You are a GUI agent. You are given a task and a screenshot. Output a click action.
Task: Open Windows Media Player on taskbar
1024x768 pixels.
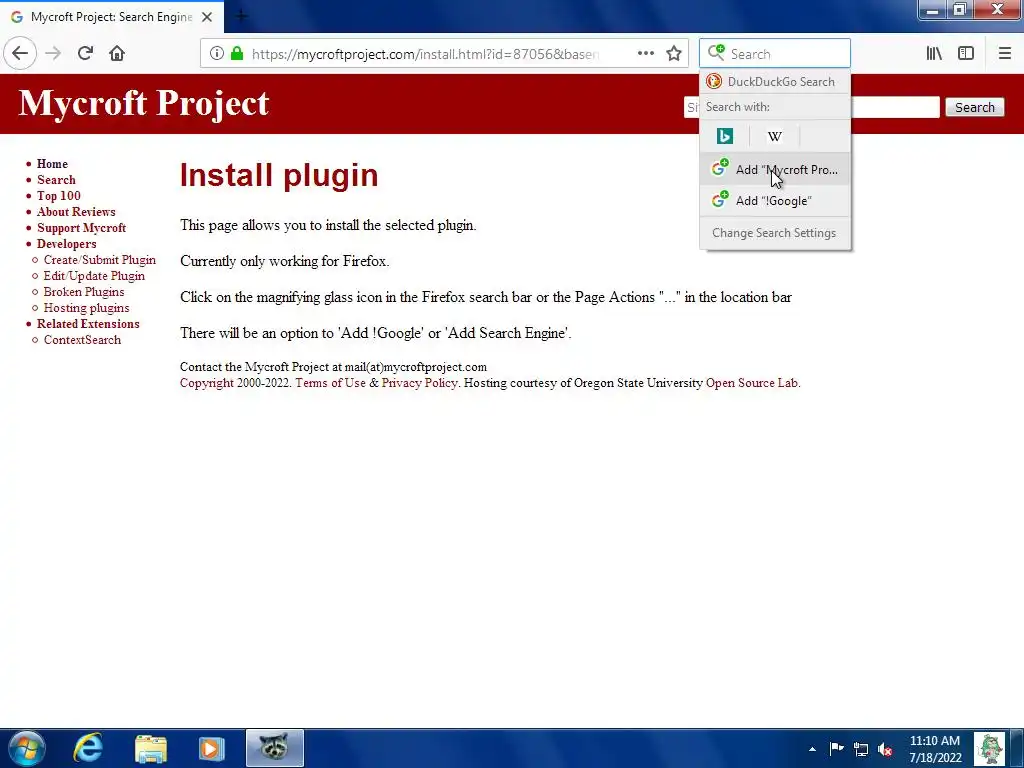coord(211,748)
